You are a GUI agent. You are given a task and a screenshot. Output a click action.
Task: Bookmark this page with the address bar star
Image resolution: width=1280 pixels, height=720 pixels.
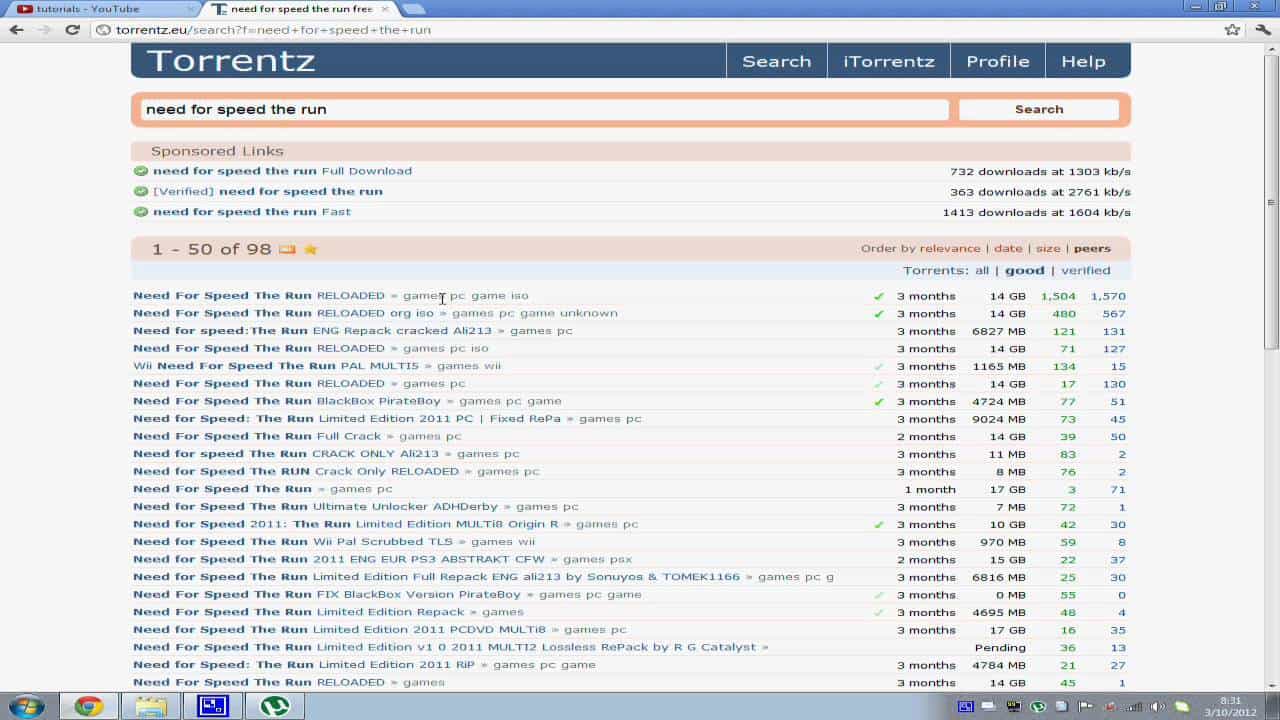[x=1232, y=30]
